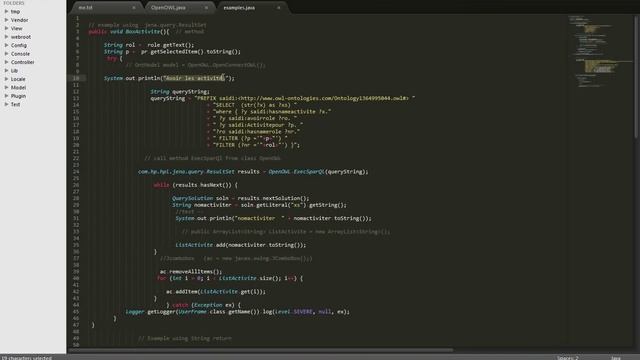Click the Logger.getLogger line
Image resolution: width=640 pixels, height=360 pixels.
click(238, 312)
